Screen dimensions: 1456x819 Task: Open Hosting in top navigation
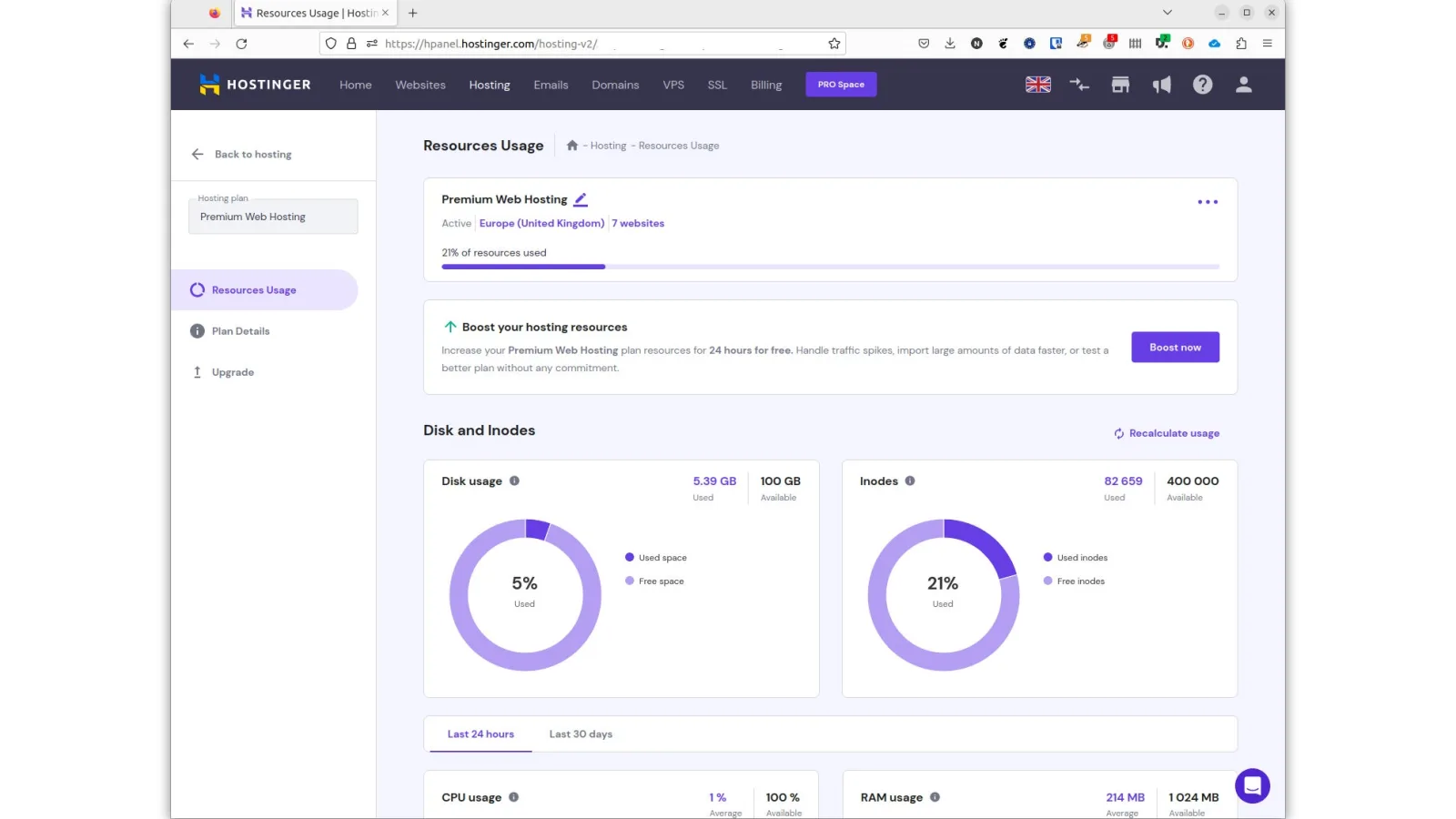coord(490,85)
